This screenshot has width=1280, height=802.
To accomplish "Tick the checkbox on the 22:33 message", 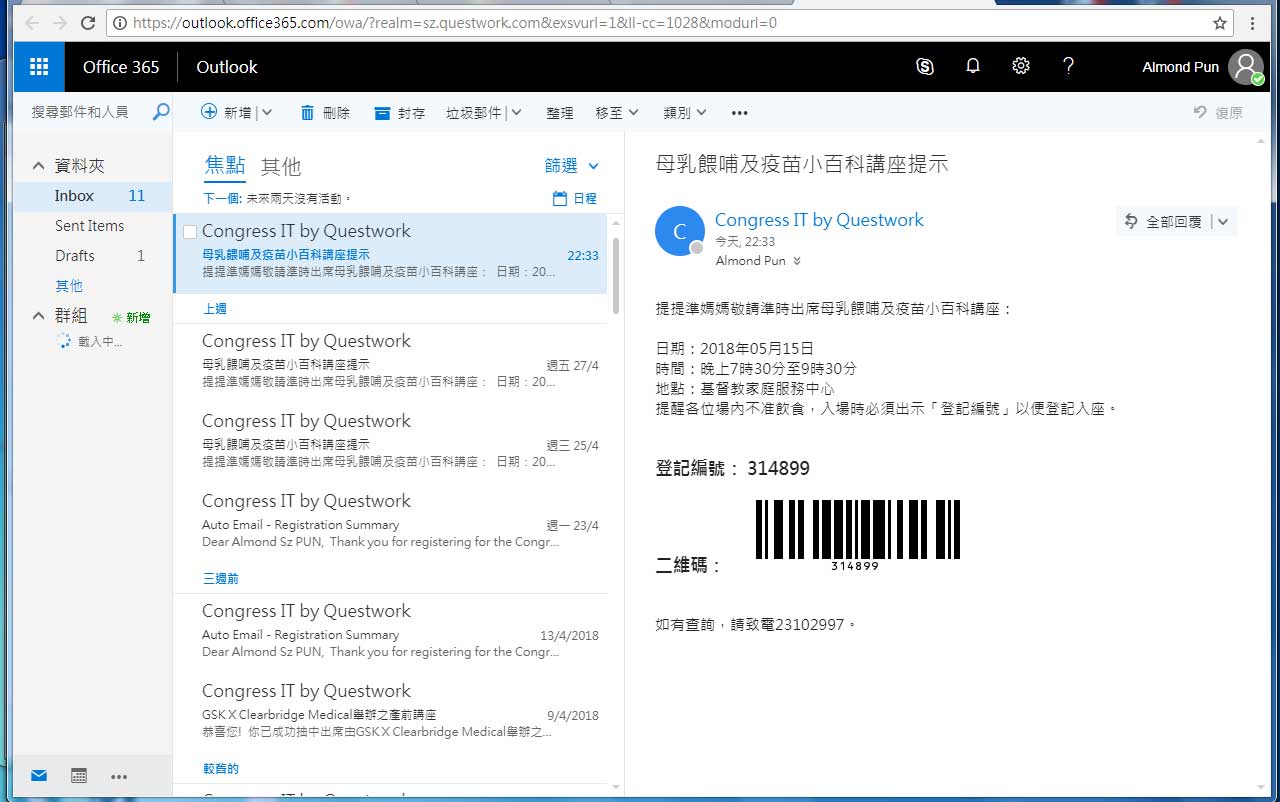I will (190, 232).
